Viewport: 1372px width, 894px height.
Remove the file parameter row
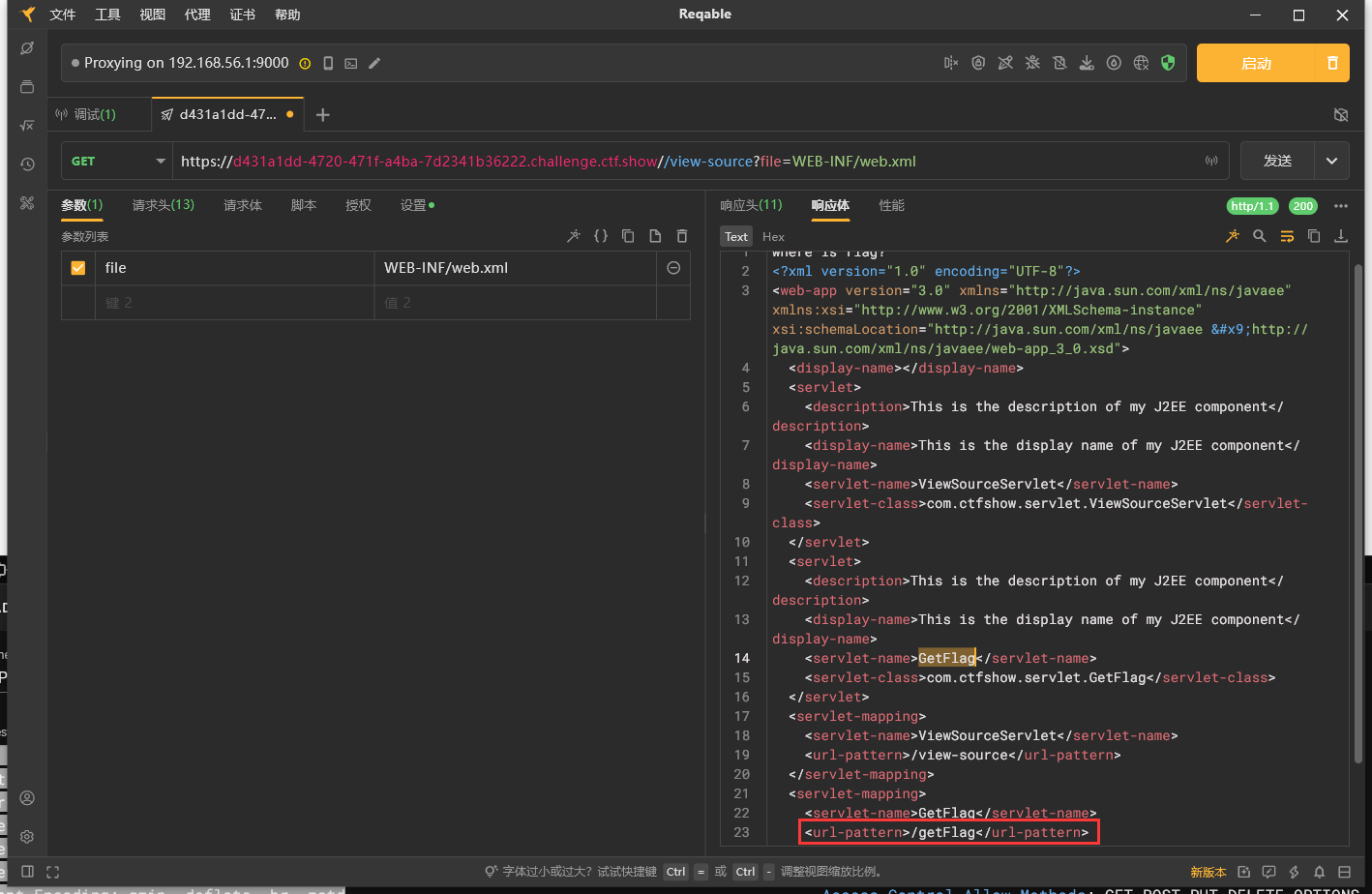pos(673,268)
